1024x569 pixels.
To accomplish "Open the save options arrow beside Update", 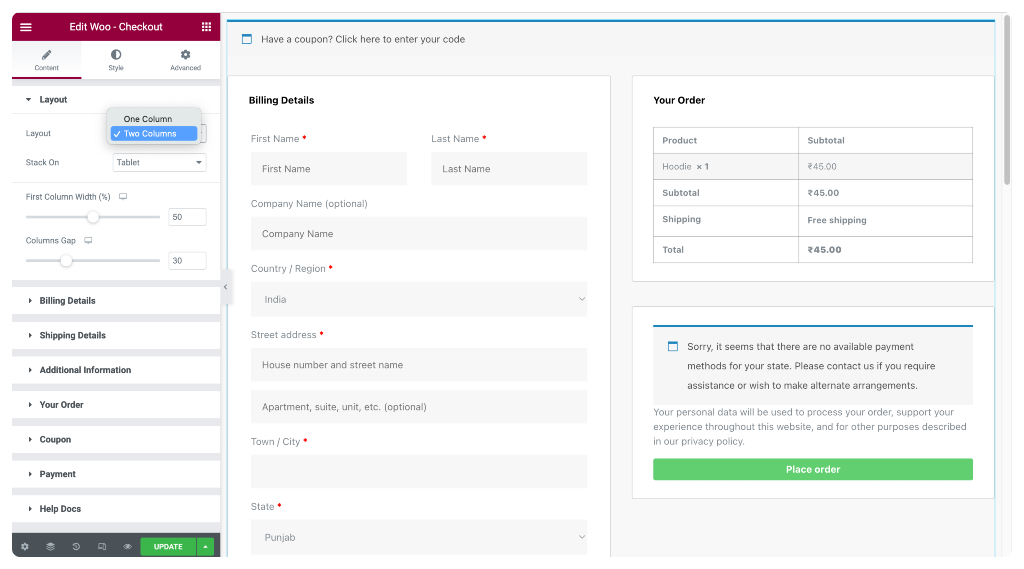I will 205,546.
